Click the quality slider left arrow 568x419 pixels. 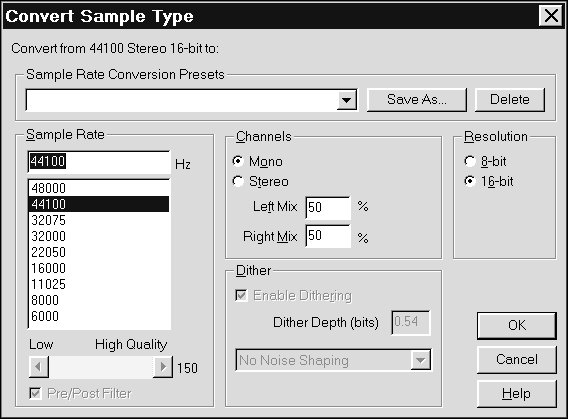(x=39, y=367)
